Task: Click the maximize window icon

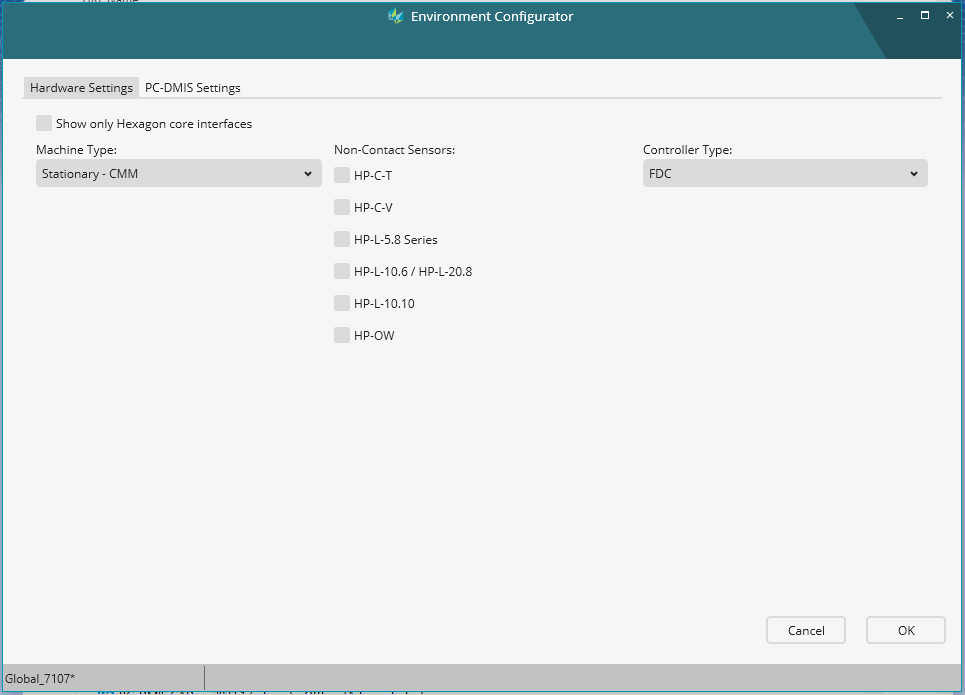Action: [x=924, y=15]
